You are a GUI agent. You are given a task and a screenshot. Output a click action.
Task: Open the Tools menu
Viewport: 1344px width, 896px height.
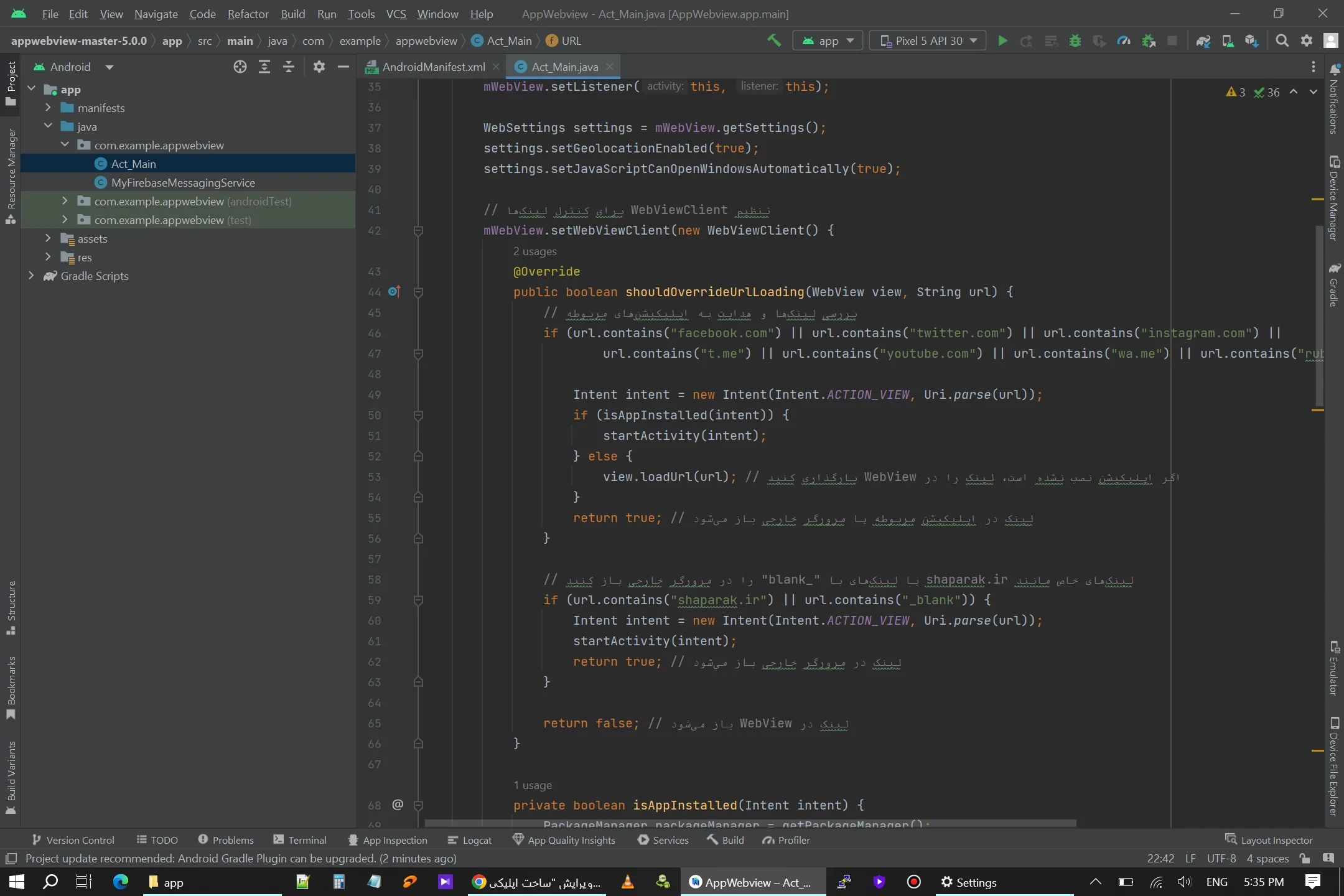pos(362,14)
